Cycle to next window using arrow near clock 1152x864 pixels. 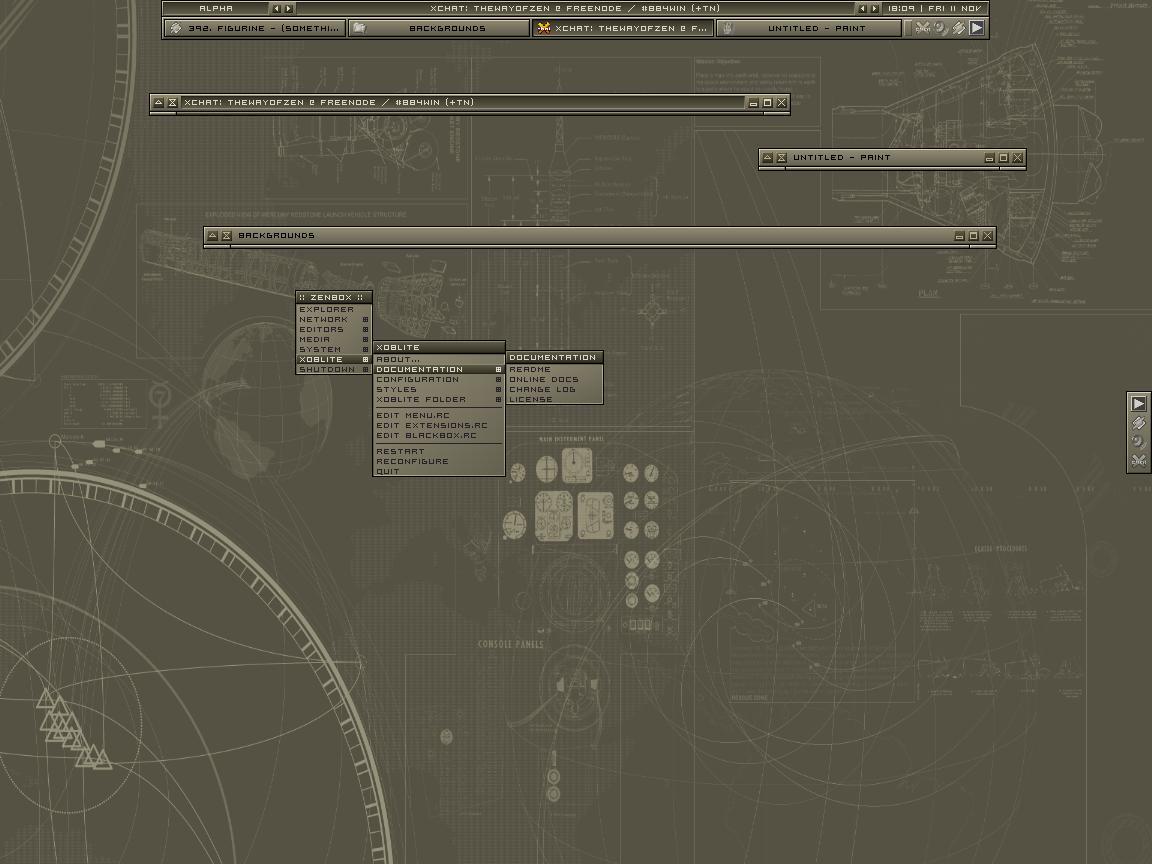click(x=874, y=9)
